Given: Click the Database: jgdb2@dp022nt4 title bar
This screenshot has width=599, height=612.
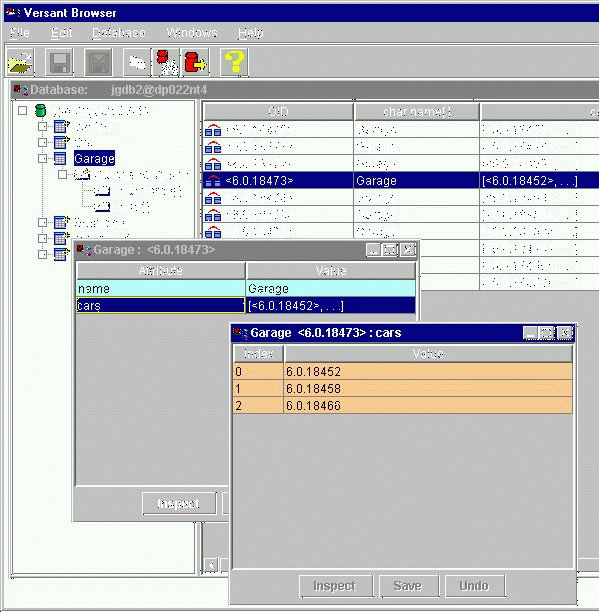Looking at the screenshot, I should point(304,90).
